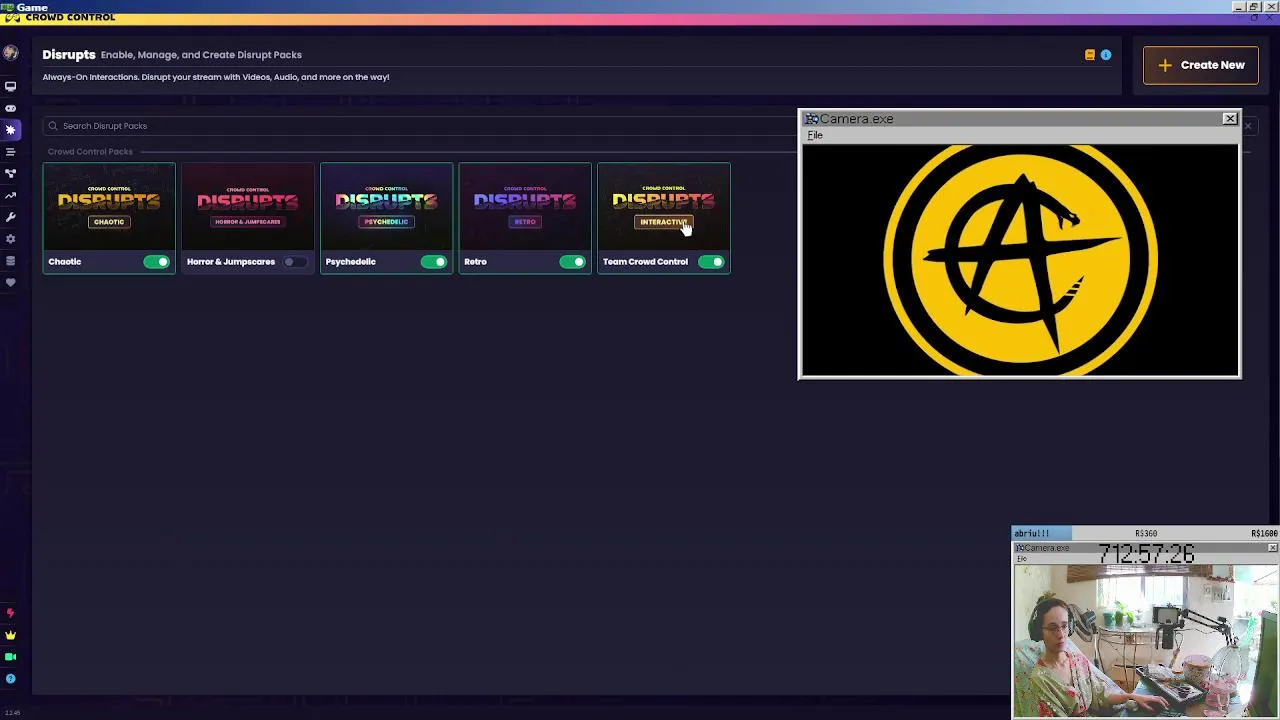
Task: Click the green video camera sidebar icon
Action: [x=10, y=657]
